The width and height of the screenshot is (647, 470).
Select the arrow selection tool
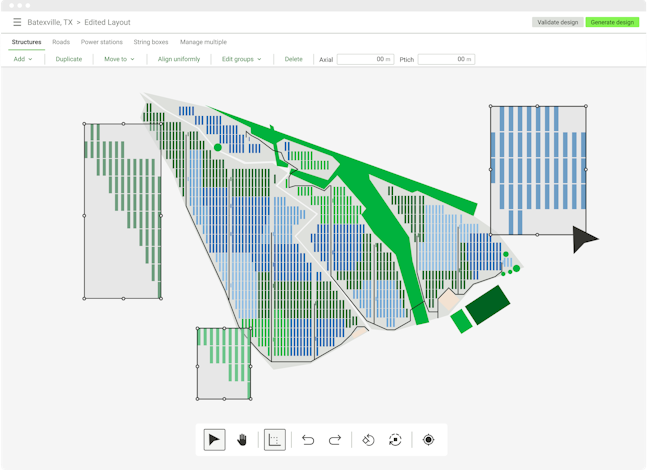click(215, 440)
